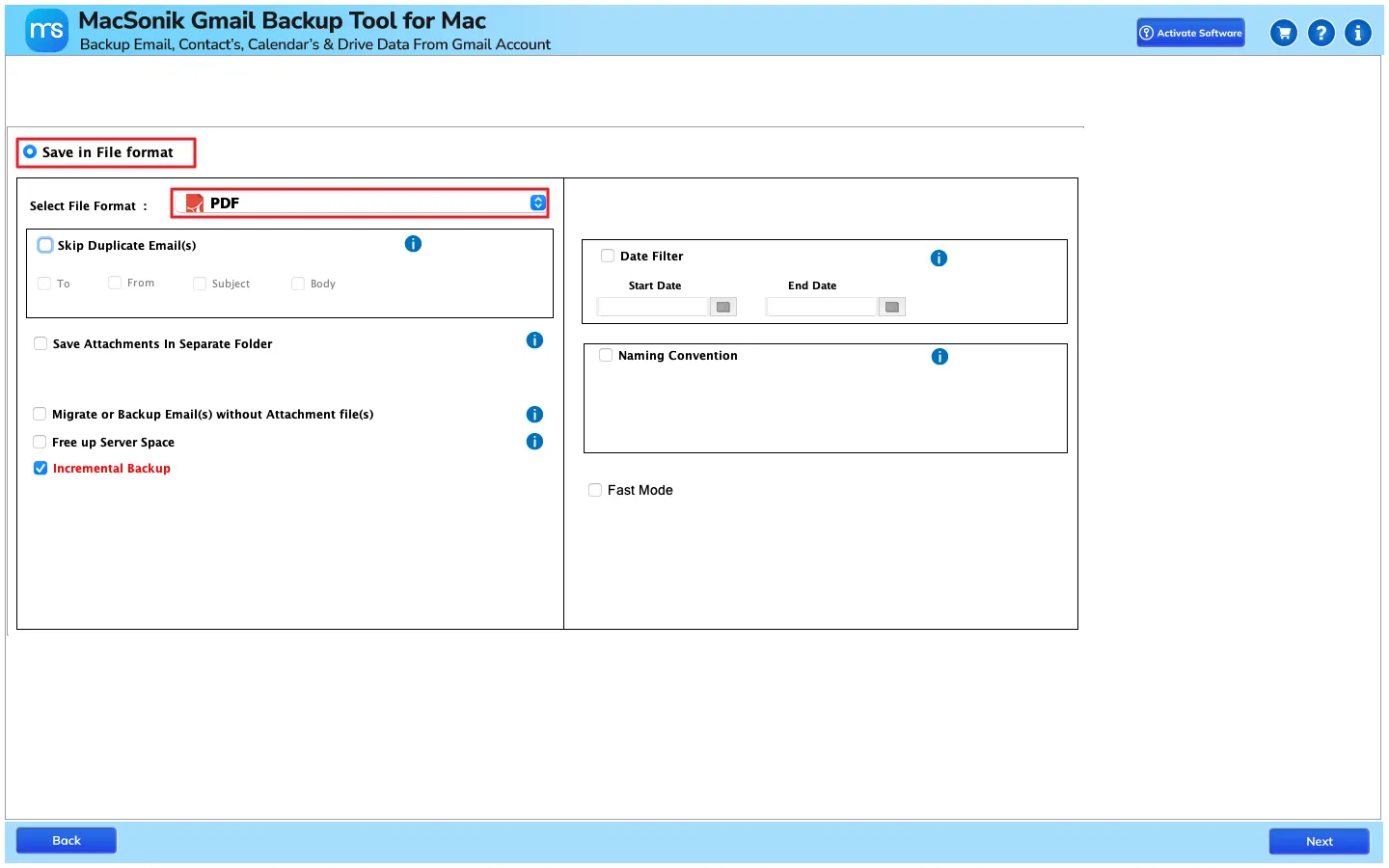Enable Skip Duplicate Email(s) checkbox

point(45,245)
